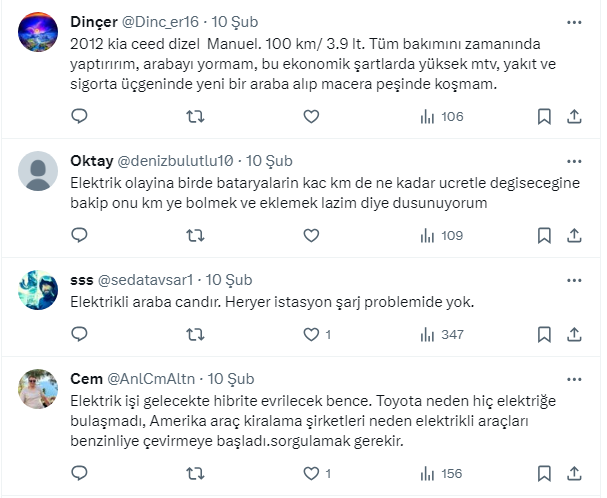Share Oktay's tweet
Viewport: 607px width, 498px height.
[575, 236]
